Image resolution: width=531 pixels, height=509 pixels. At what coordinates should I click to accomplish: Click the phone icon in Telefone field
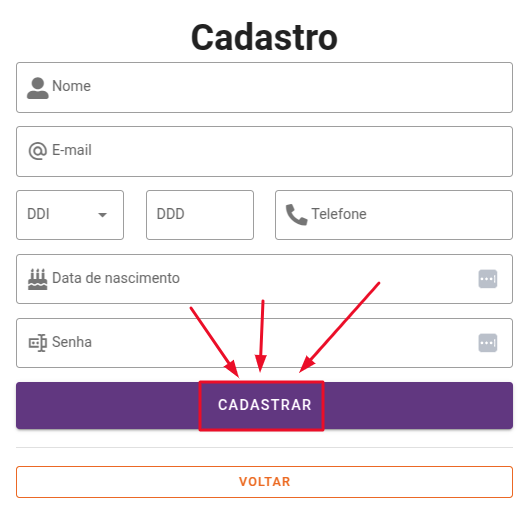[296, 214]
